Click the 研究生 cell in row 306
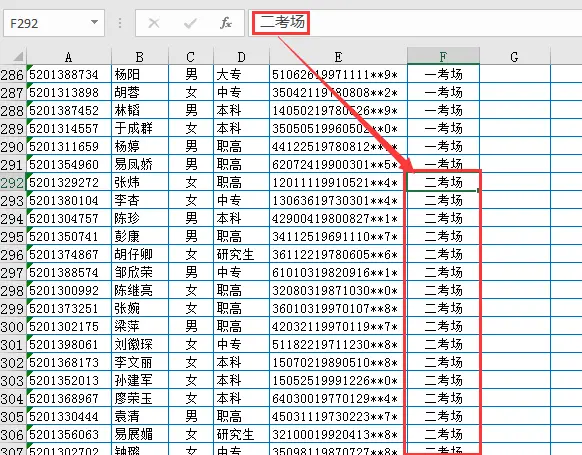 click(241, 434)
